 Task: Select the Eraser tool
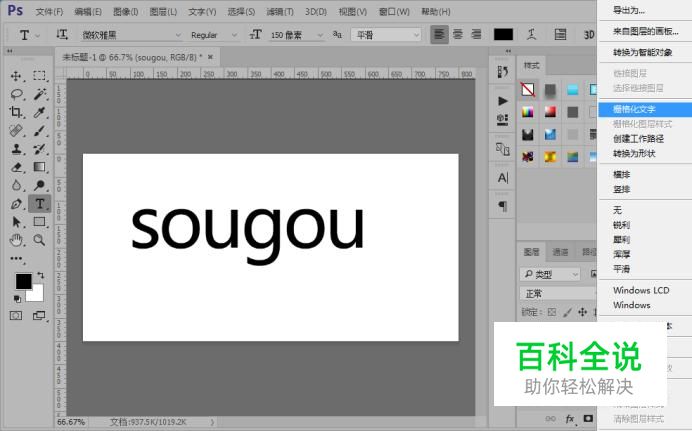16,167
